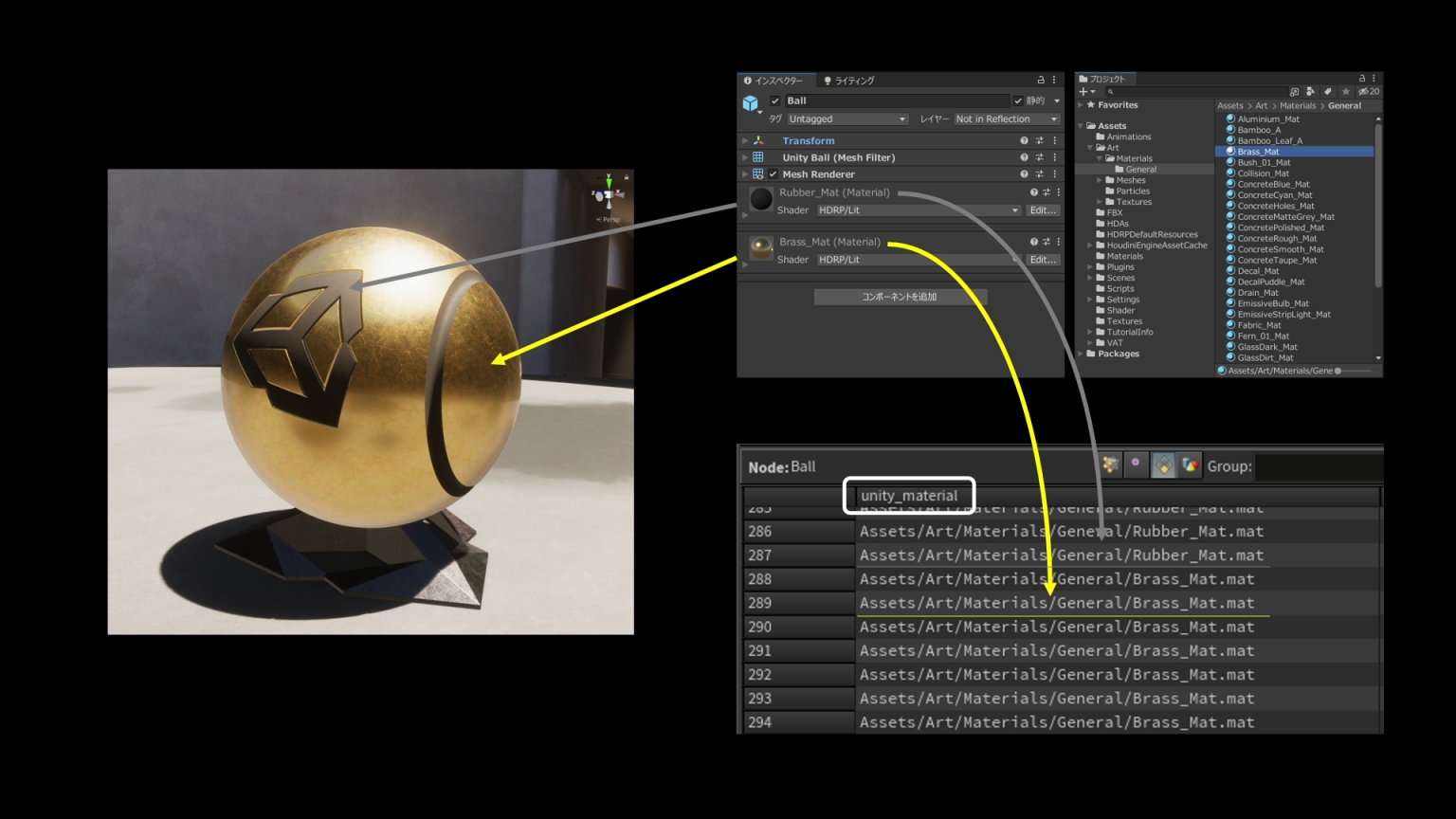Viewport: 1456px width, 819px height.
Task: Click the label filter icon in Project toolbar
Action: (1327, 91)
